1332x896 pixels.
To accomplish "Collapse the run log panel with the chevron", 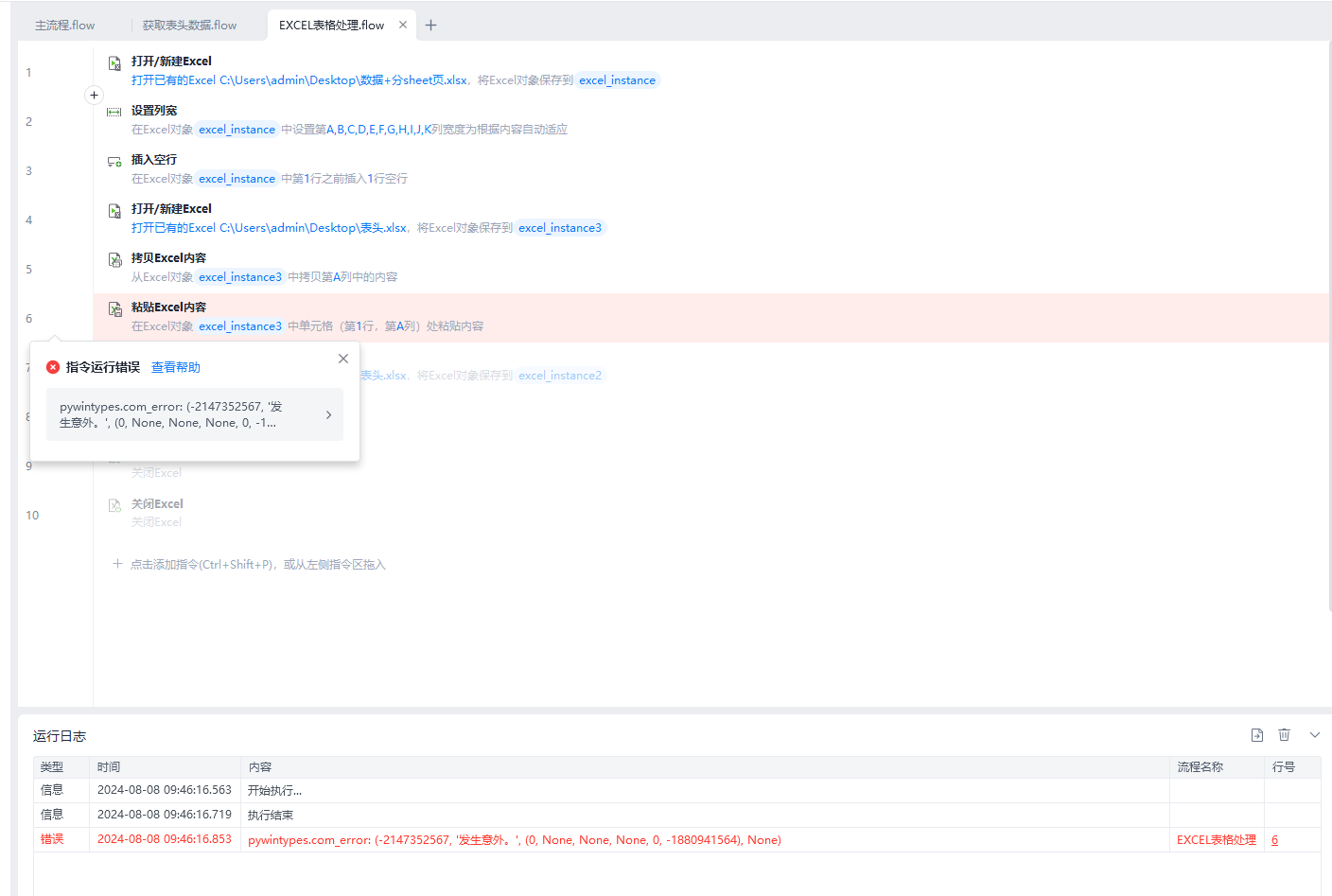I will 1315,735.
